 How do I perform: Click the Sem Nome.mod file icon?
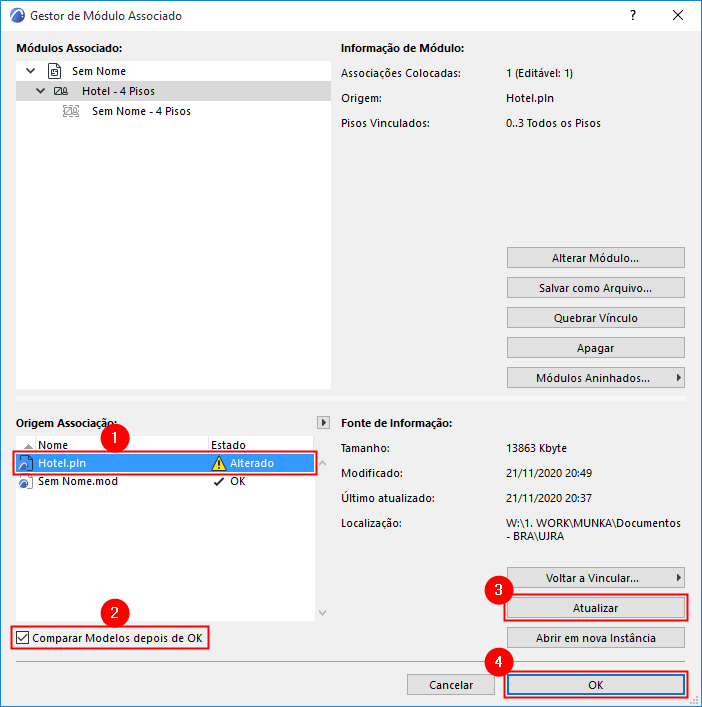click(25, 482)
